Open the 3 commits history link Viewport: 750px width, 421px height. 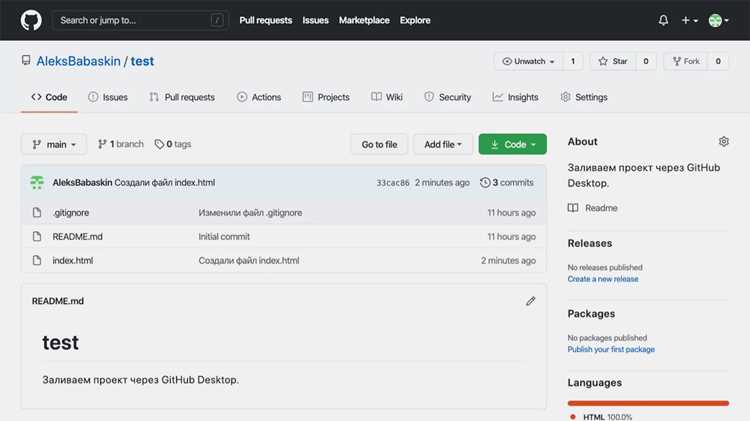507,182
